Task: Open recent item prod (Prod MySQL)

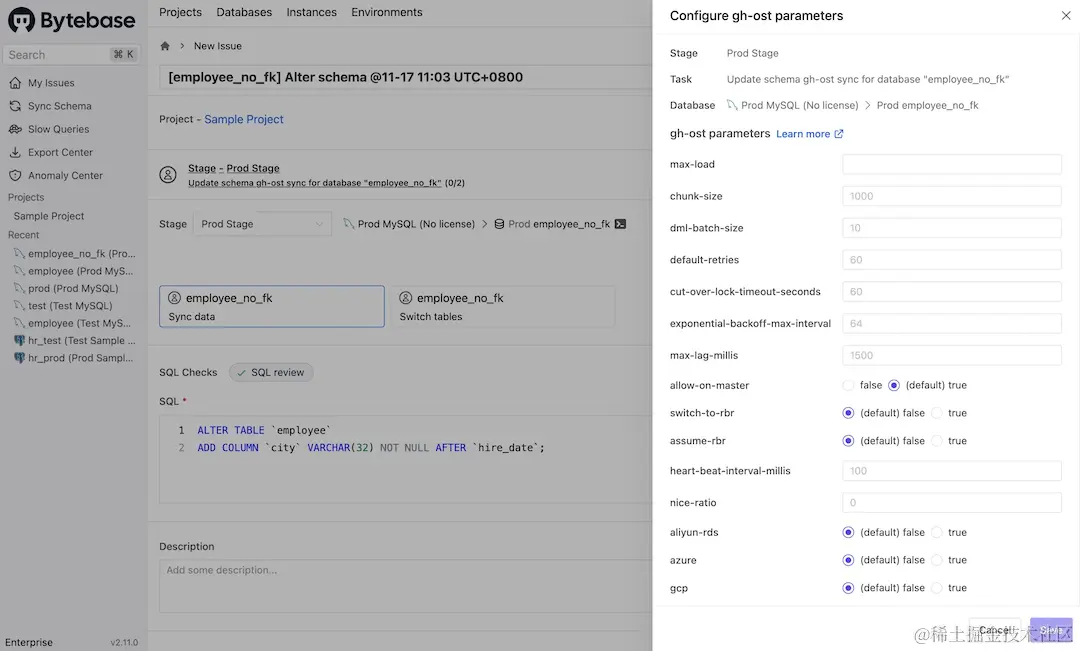Action: tap(73, 289)
